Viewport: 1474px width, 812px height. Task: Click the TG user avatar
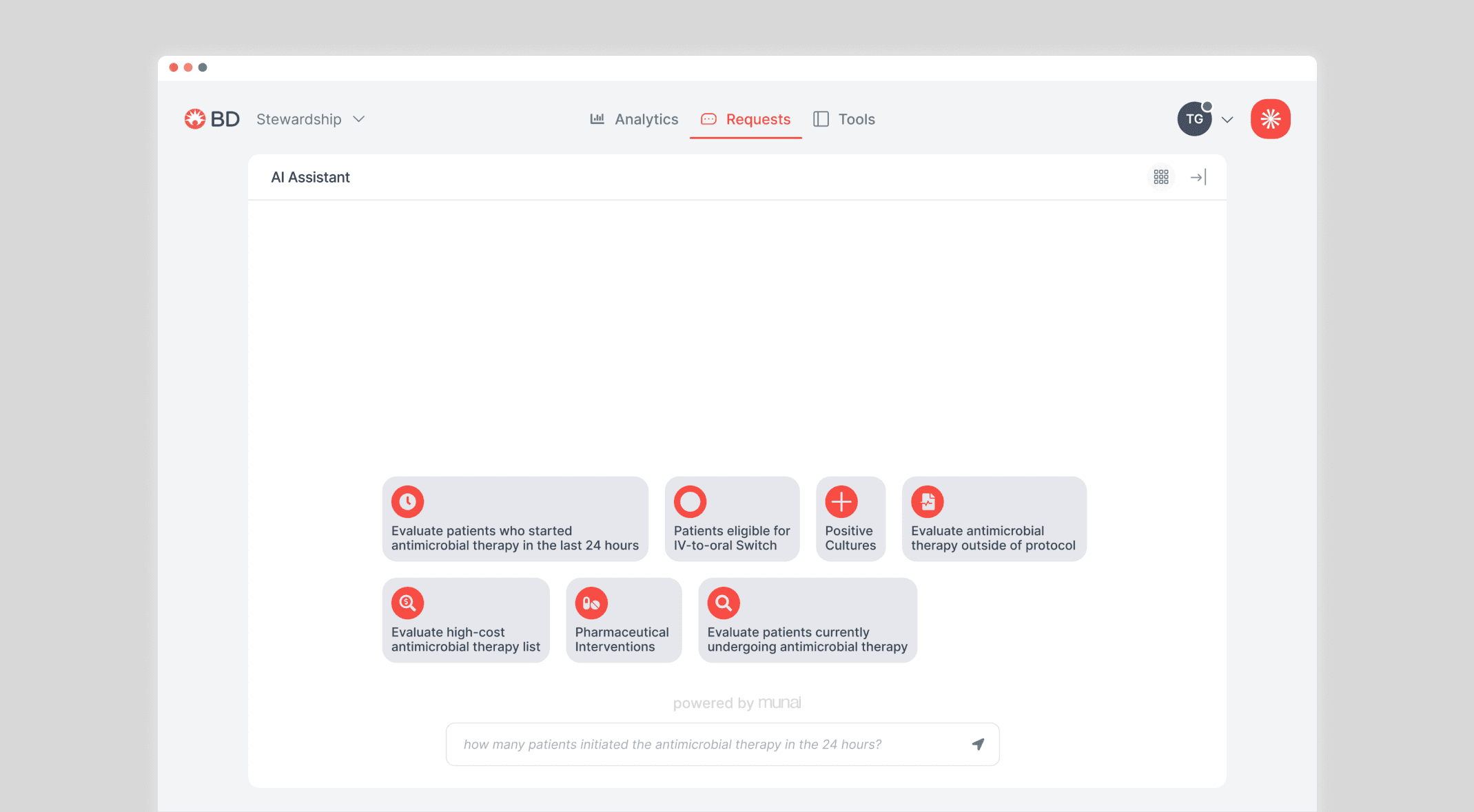click(x=1194, y=119)
